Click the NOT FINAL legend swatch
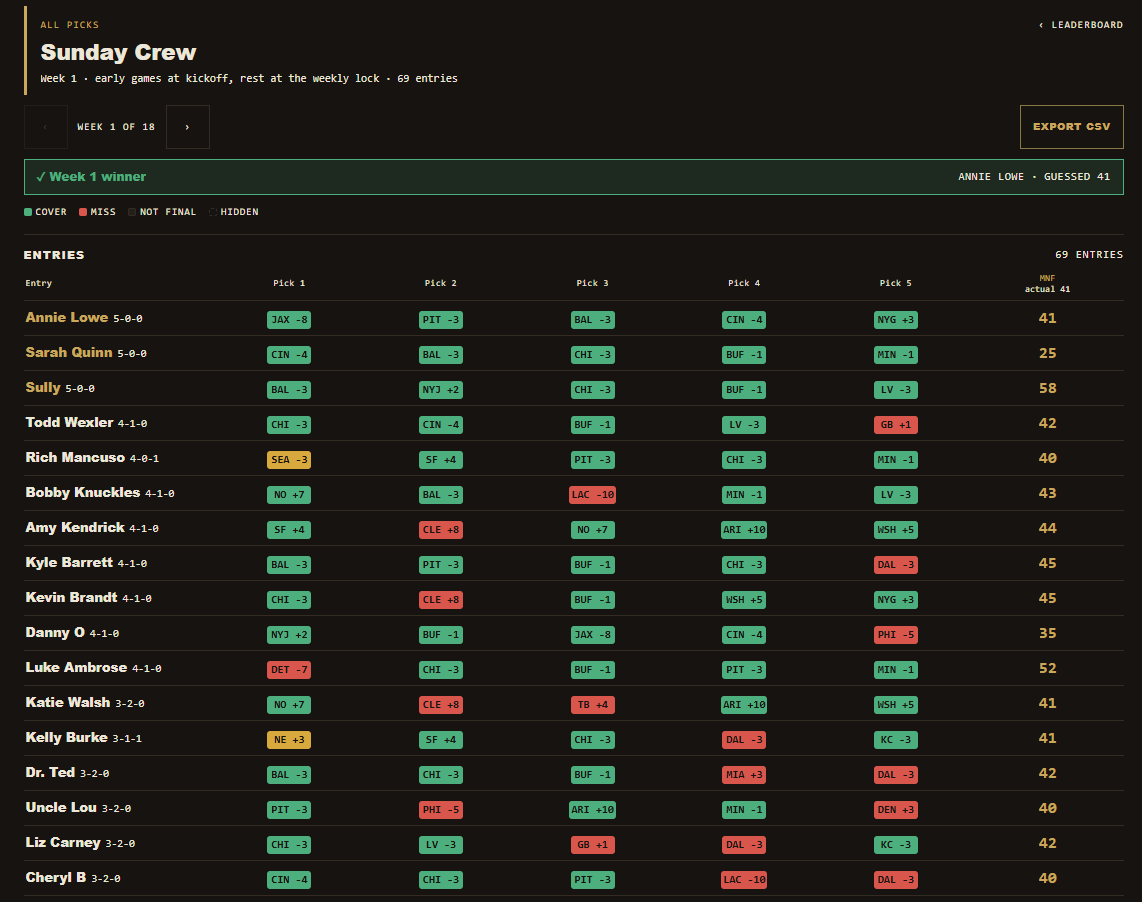 point(132,212)
